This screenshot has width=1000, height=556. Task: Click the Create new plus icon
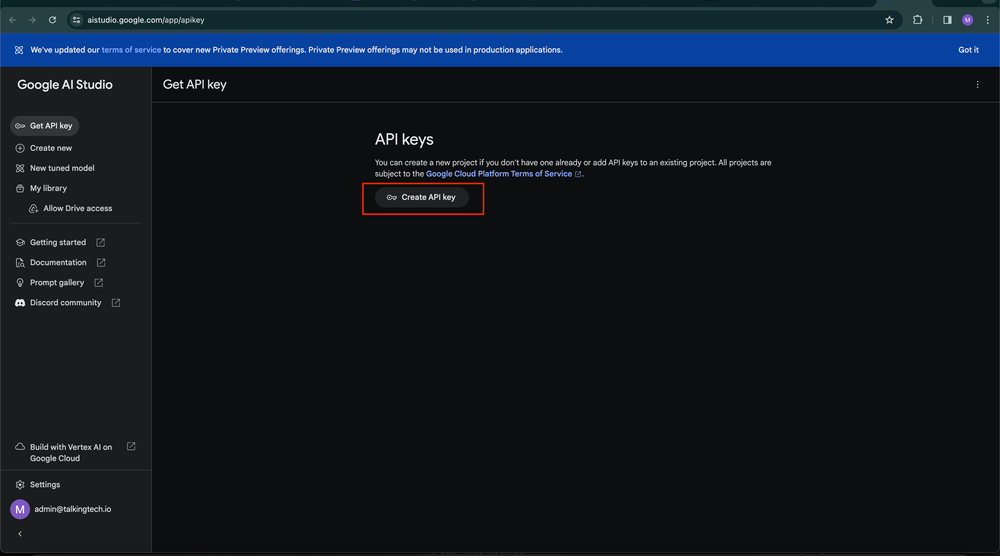pos(20,148)
